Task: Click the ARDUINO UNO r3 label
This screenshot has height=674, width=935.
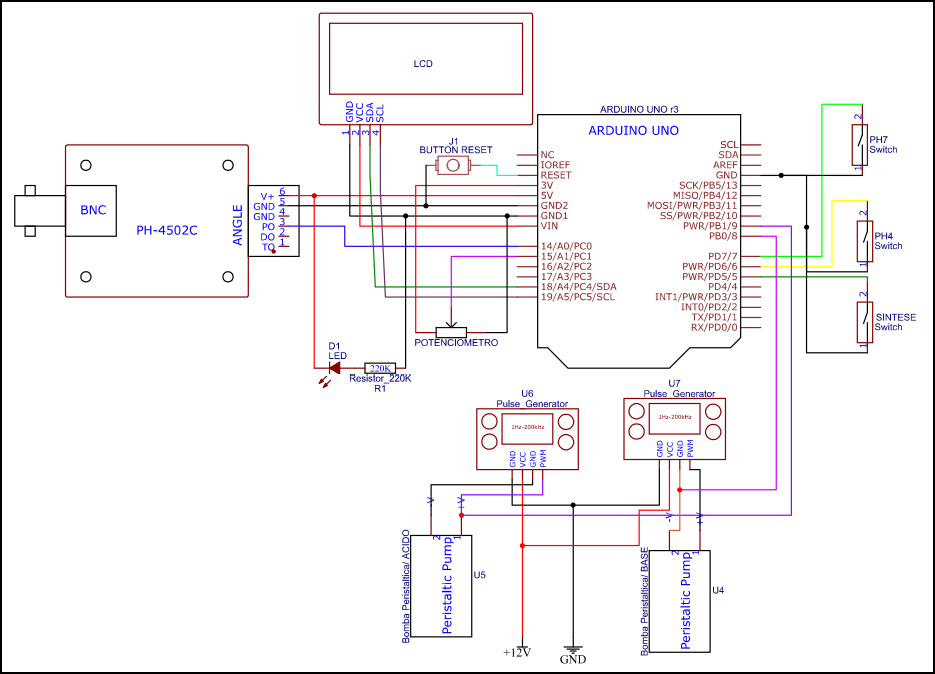Action: 639,109
